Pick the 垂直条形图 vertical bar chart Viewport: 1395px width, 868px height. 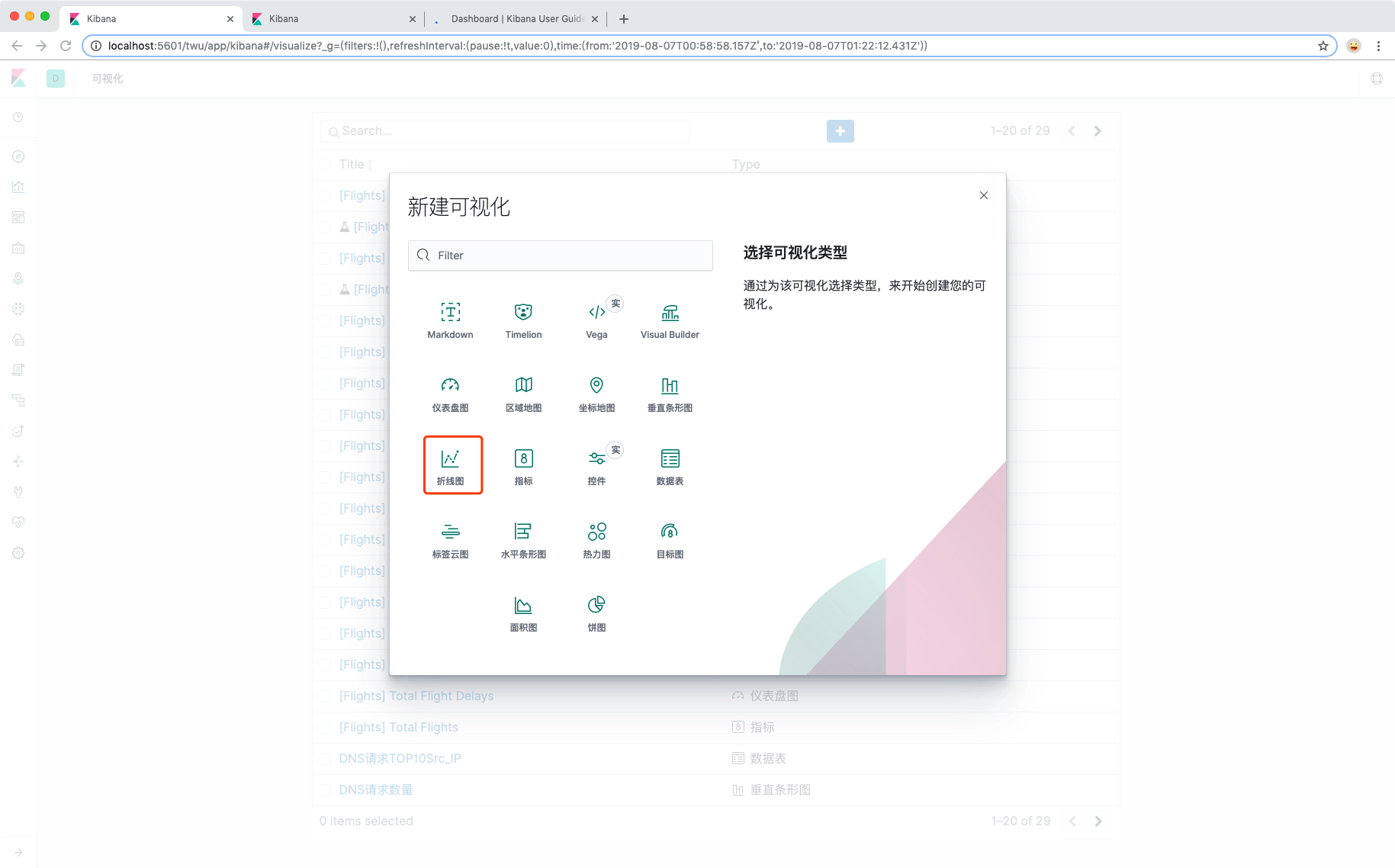click(670, 394)
